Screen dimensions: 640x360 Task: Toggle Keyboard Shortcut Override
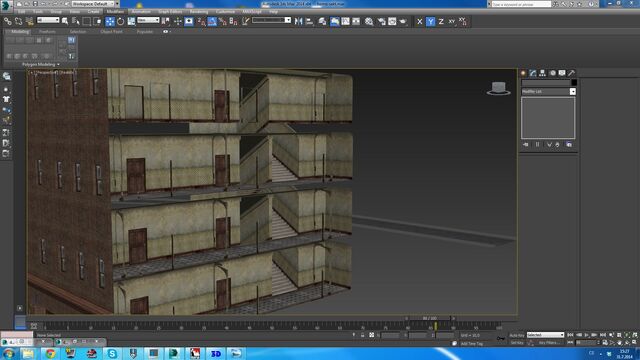(189, 21)
